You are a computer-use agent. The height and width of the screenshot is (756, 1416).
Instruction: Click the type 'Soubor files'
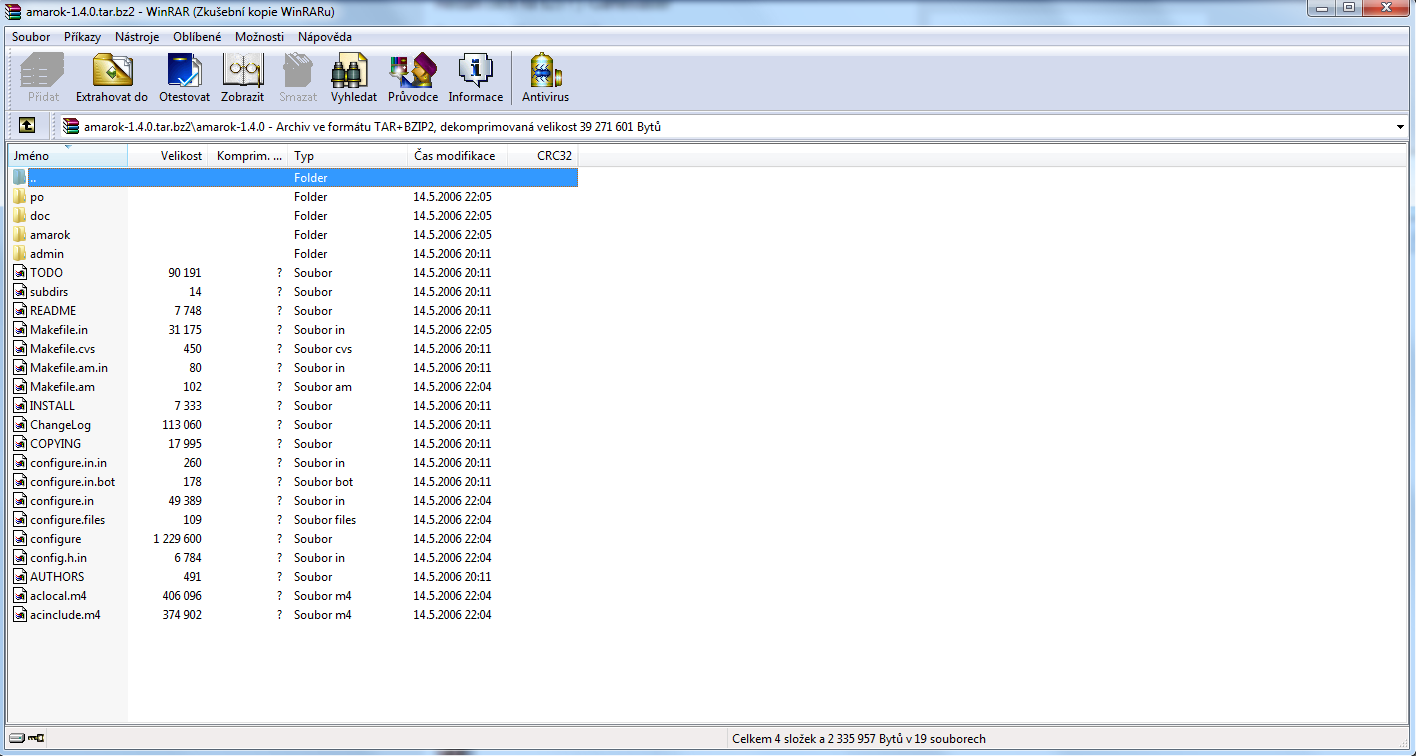(x=325, y=520)
